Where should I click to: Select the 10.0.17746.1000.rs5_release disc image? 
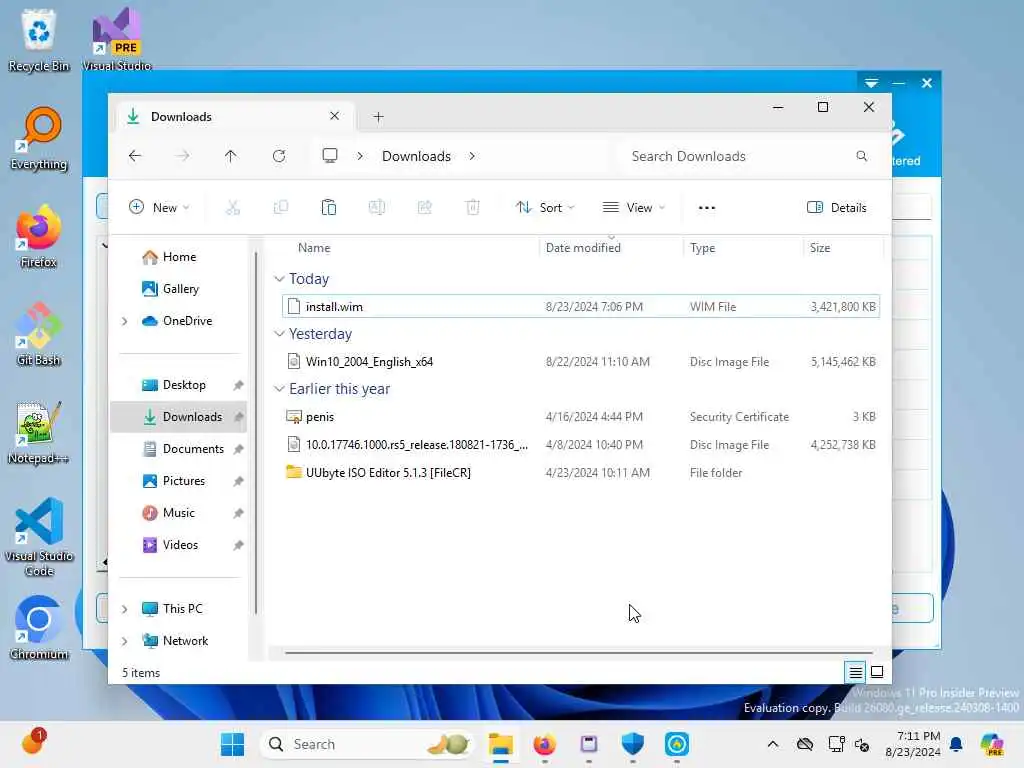pos(581,444)
